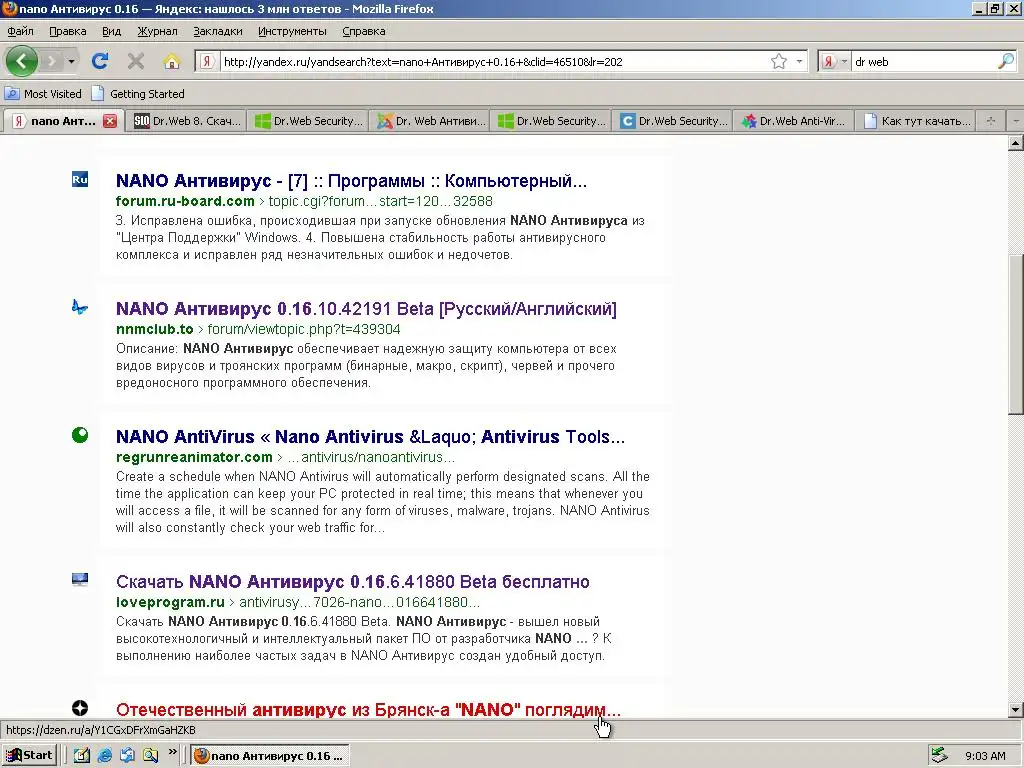
Task: Expand hidden quick launch items chevron
Action: coord(172,752)
